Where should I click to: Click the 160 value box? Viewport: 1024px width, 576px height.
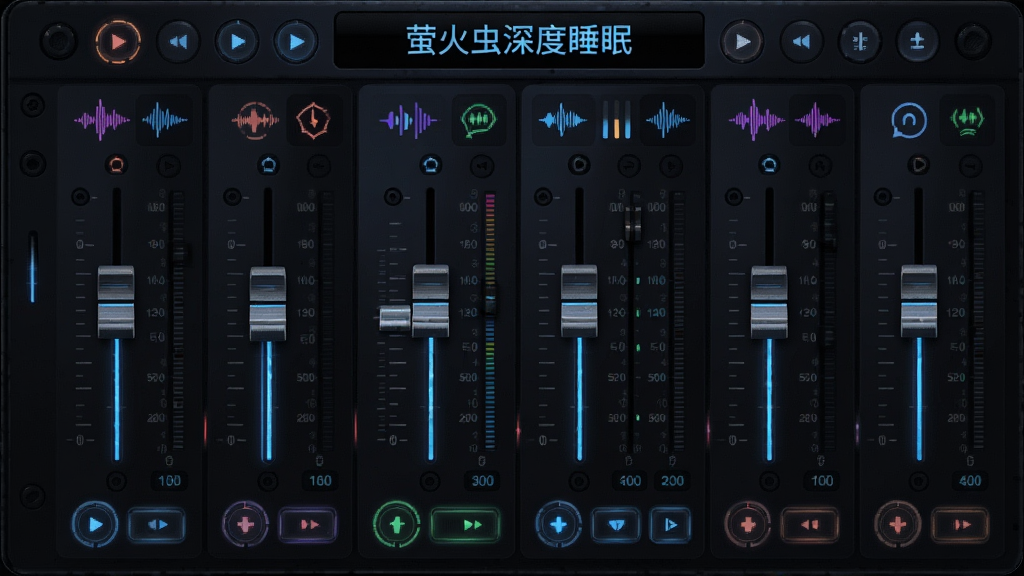[320, 481]
